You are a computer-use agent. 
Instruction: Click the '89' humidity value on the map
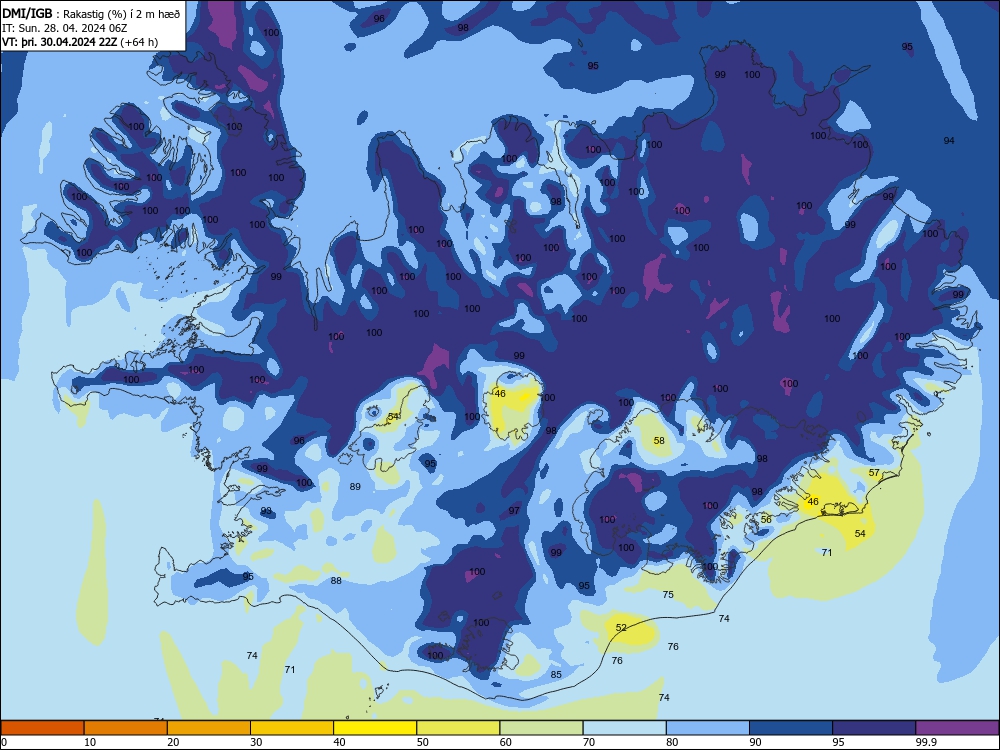click(x=355, y=487)
